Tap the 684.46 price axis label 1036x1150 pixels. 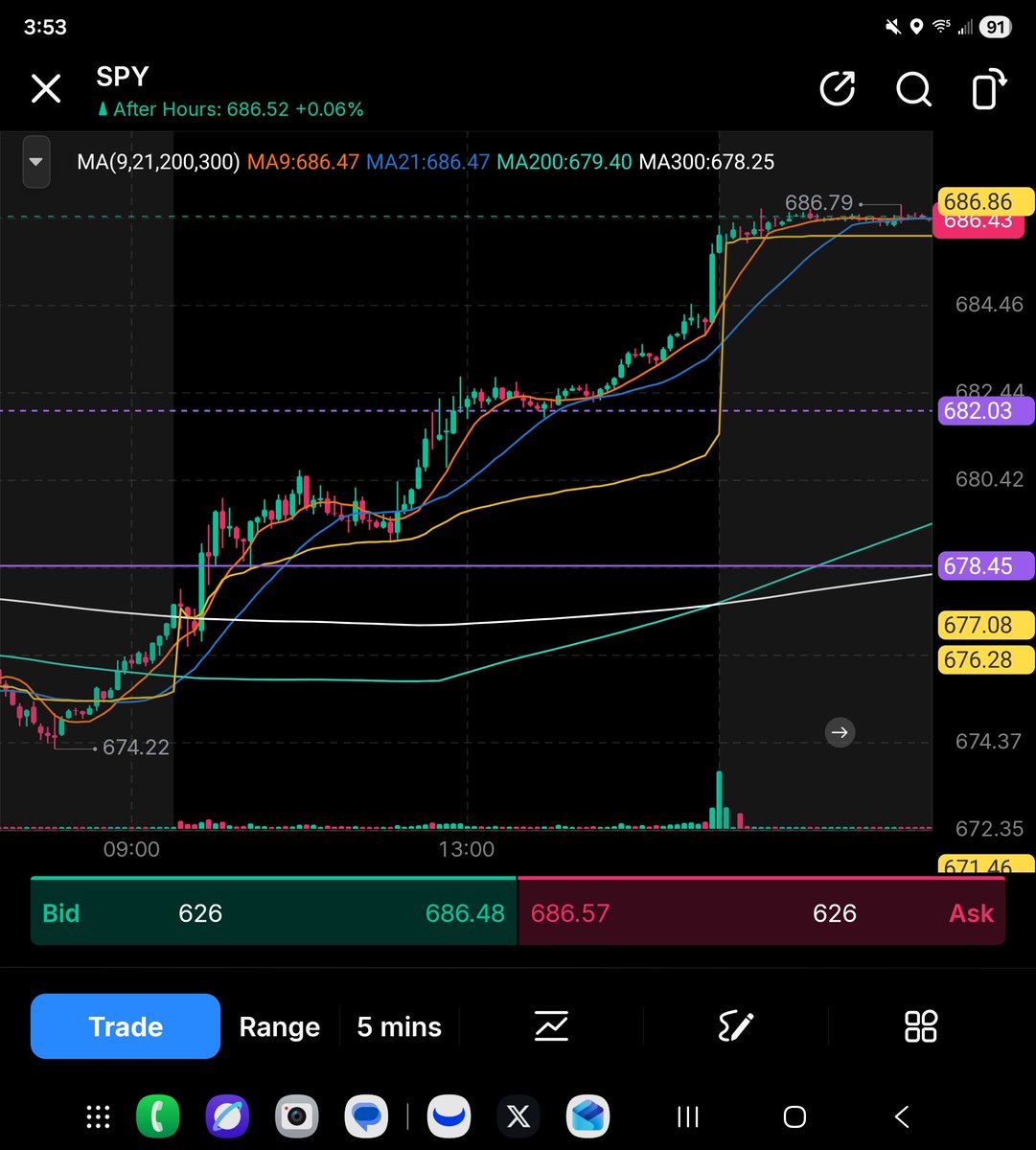(x=989, y=305)
